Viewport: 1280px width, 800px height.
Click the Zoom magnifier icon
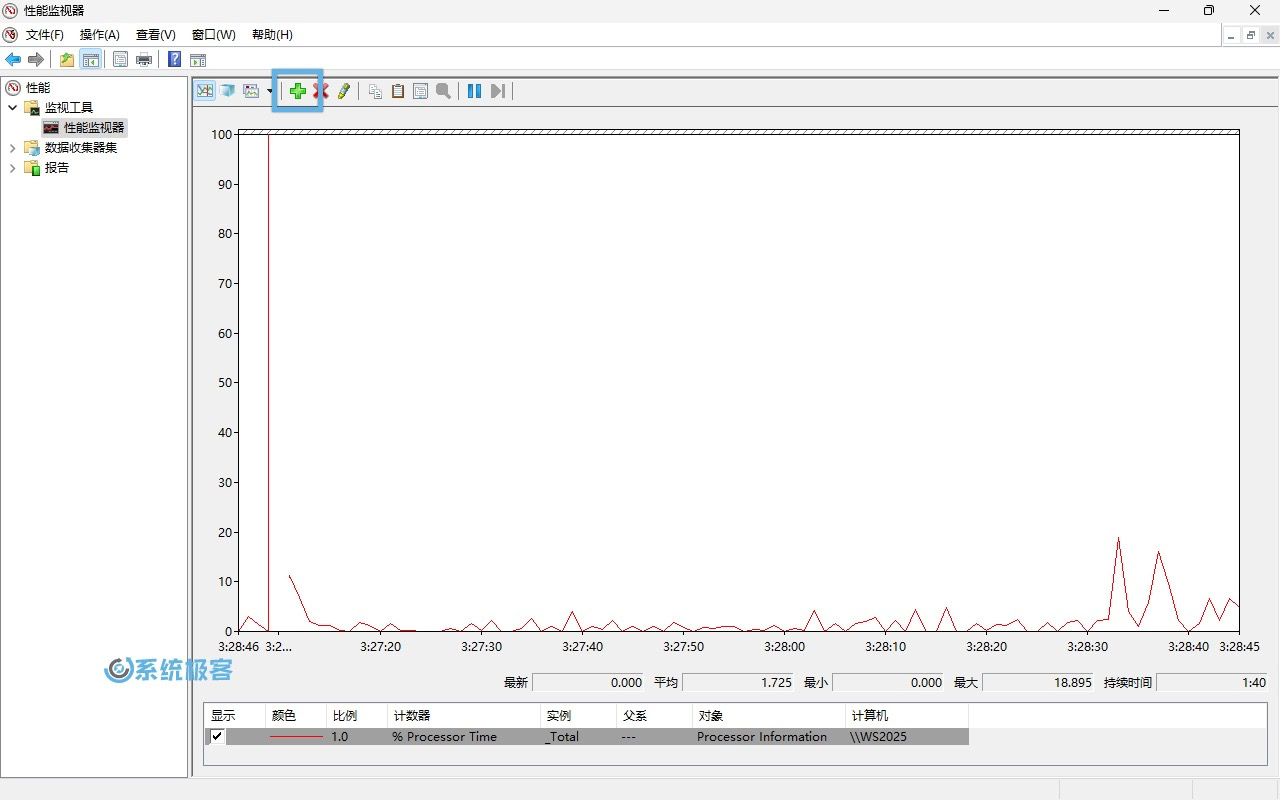pyautogui.click(x=443, y=91)
